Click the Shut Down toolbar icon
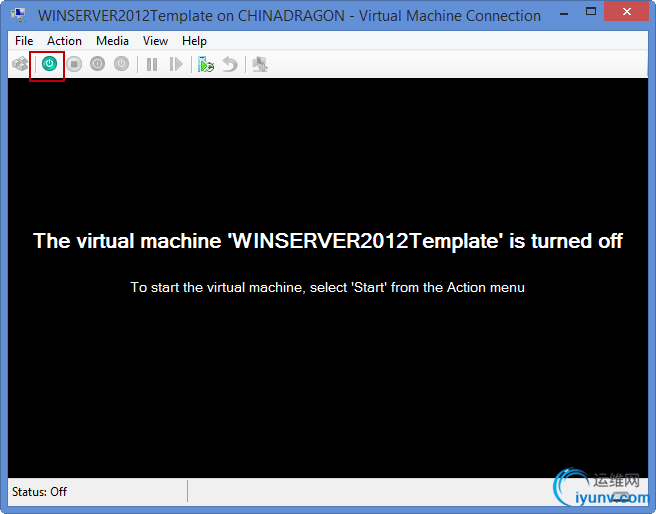Screen dimensions: 656x514 coord(97,64)
